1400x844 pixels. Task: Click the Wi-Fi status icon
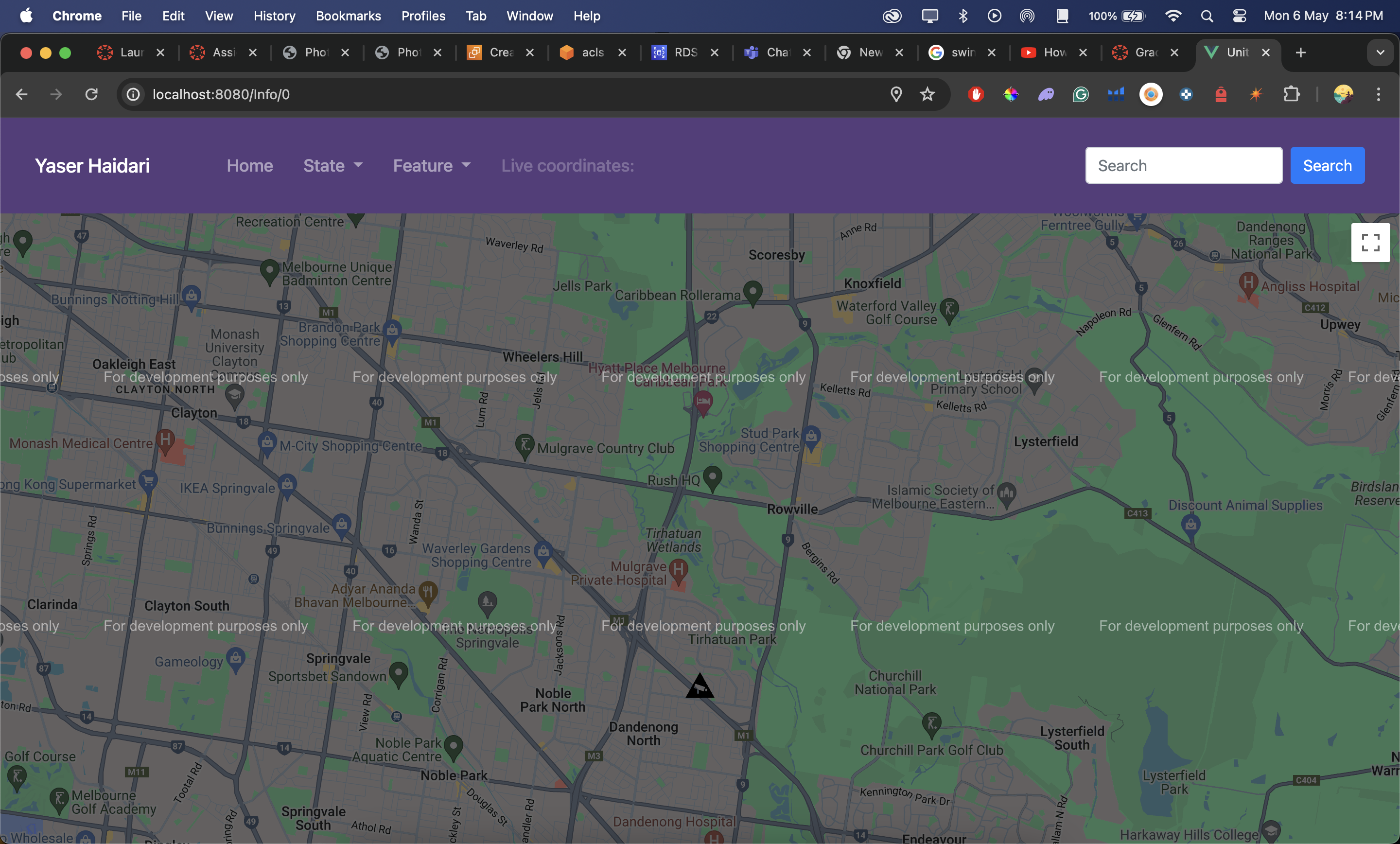[1172, 16]
